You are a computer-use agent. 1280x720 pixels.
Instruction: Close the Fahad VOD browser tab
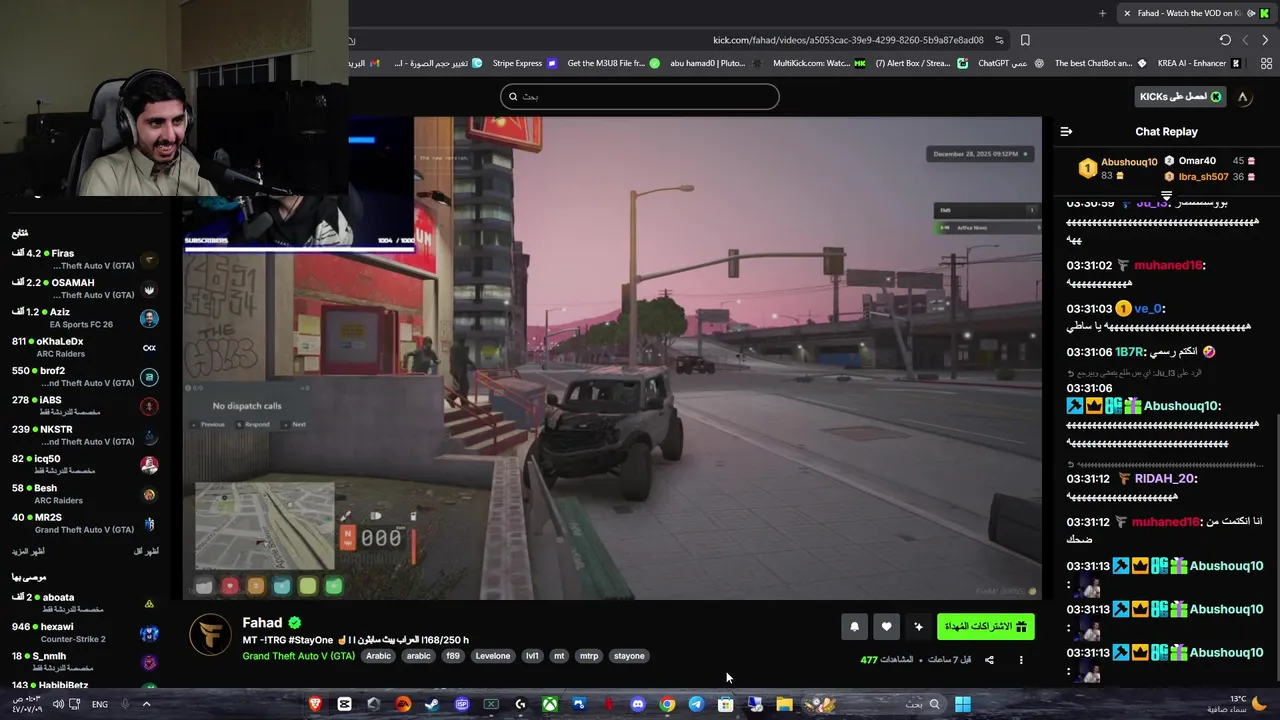[x=1127, y=13]
